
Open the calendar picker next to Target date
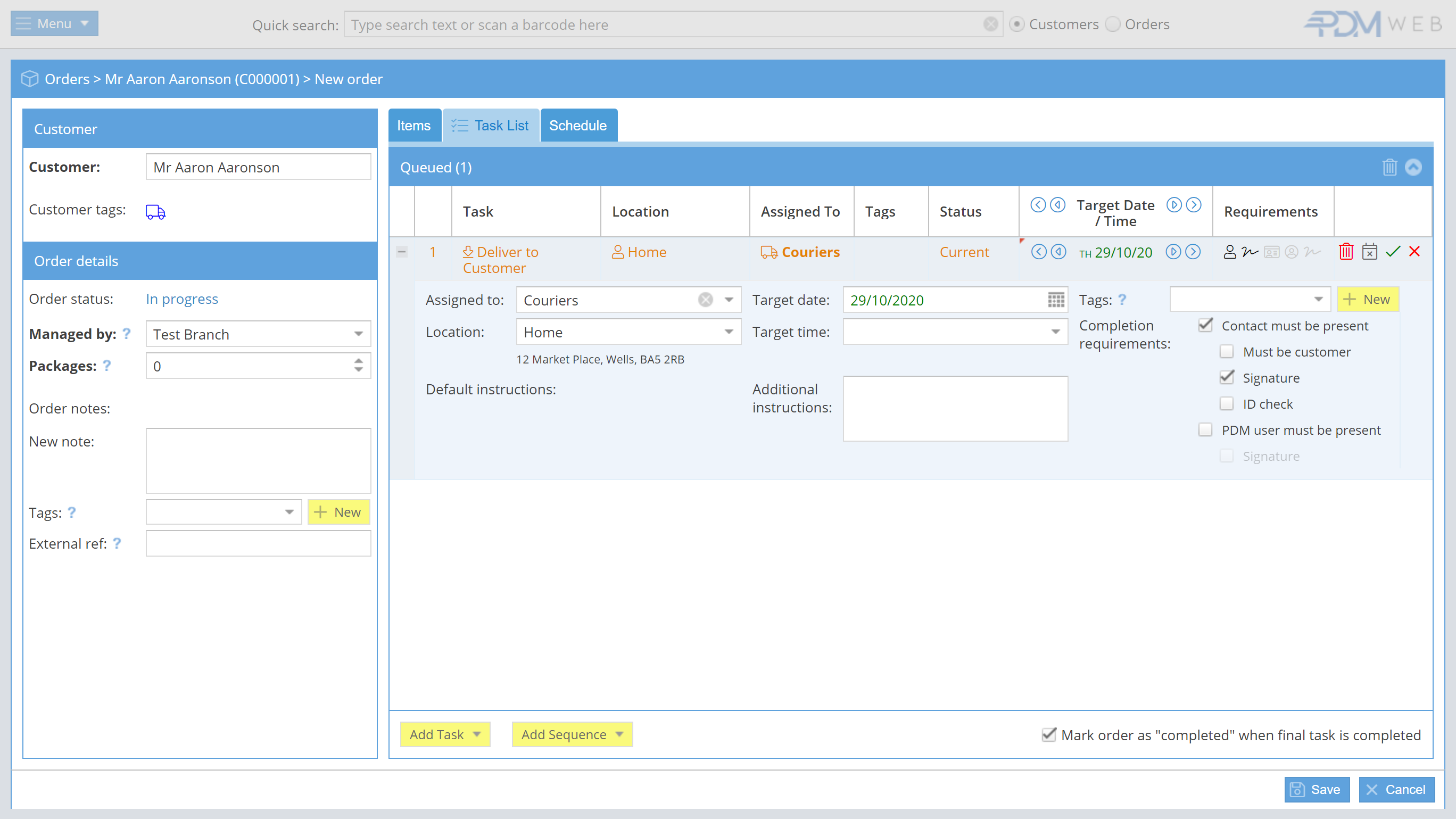(x=1056, y=300)
